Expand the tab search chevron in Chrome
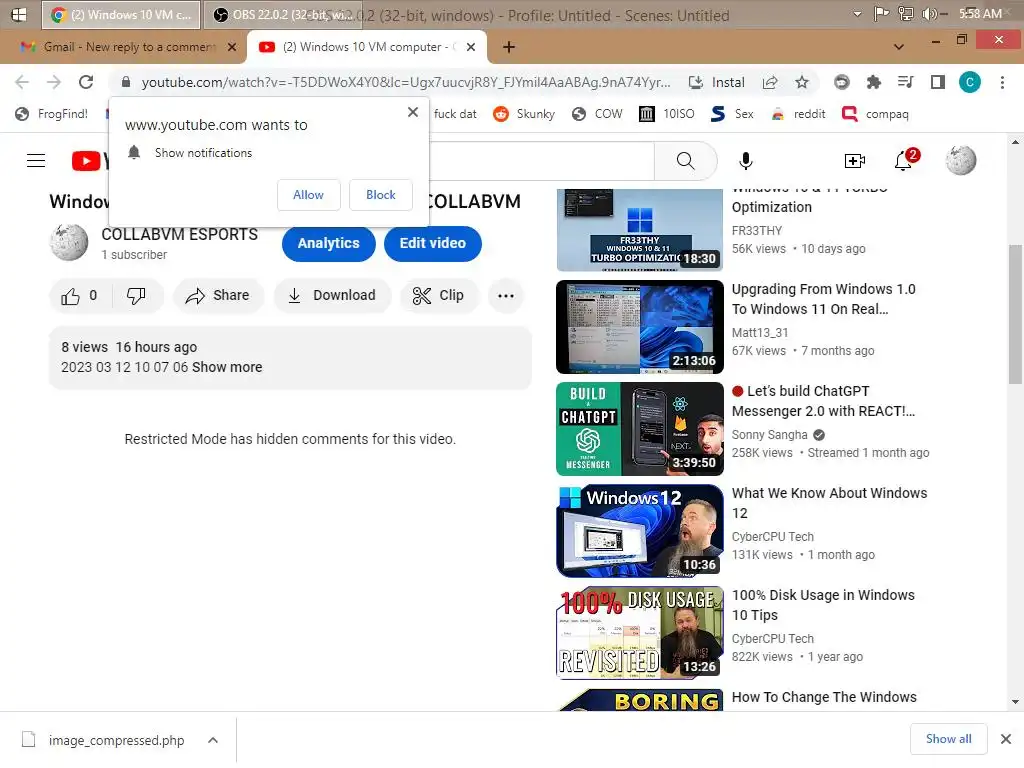The height and width of the screenshot is (768, 1024). pos(899,46)
